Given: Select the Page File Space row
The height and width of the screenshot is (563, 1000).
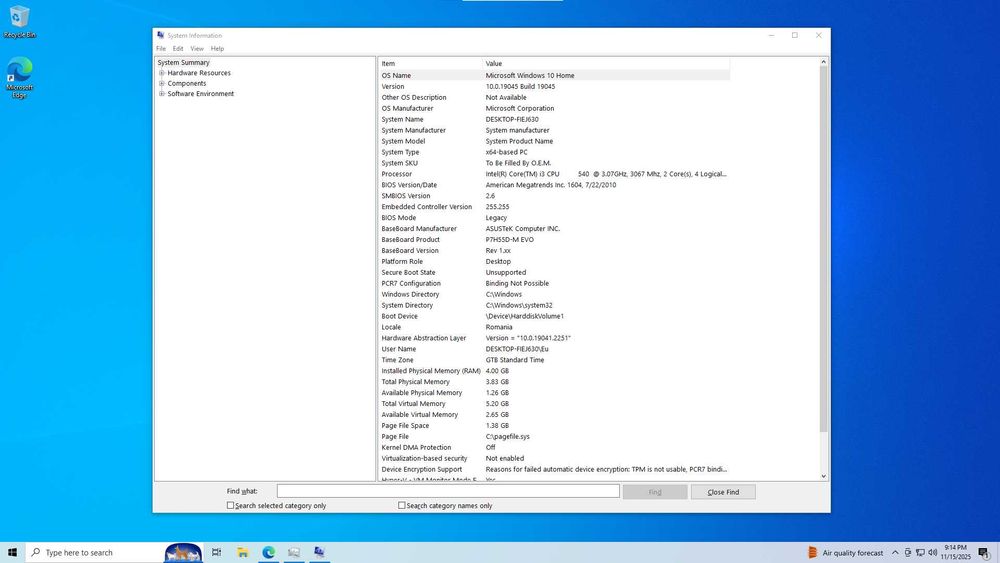Looking at the screenshot, I should pyautogui.click(x=554, y=425).
